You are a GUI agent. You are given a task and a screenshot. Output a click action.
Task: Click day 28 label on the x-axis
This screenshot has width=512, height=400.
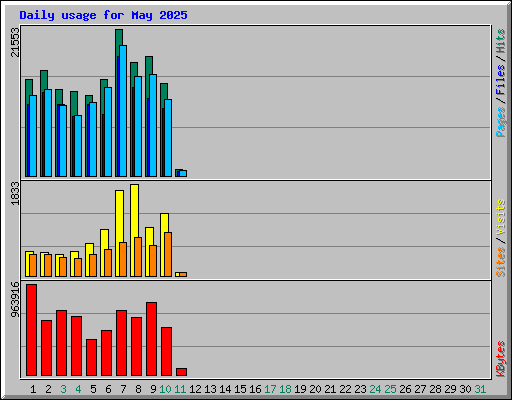(x=435, y=389)
